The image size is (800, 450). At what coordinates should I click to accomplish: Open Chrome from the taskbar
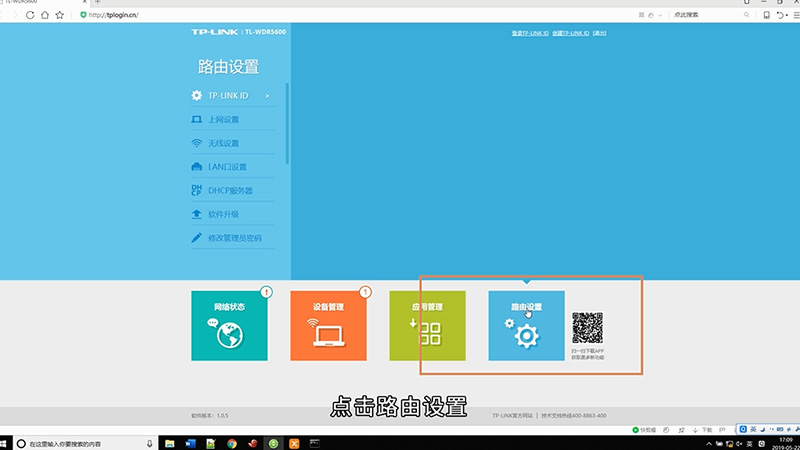pyautogui.click(x=232, y=443)
